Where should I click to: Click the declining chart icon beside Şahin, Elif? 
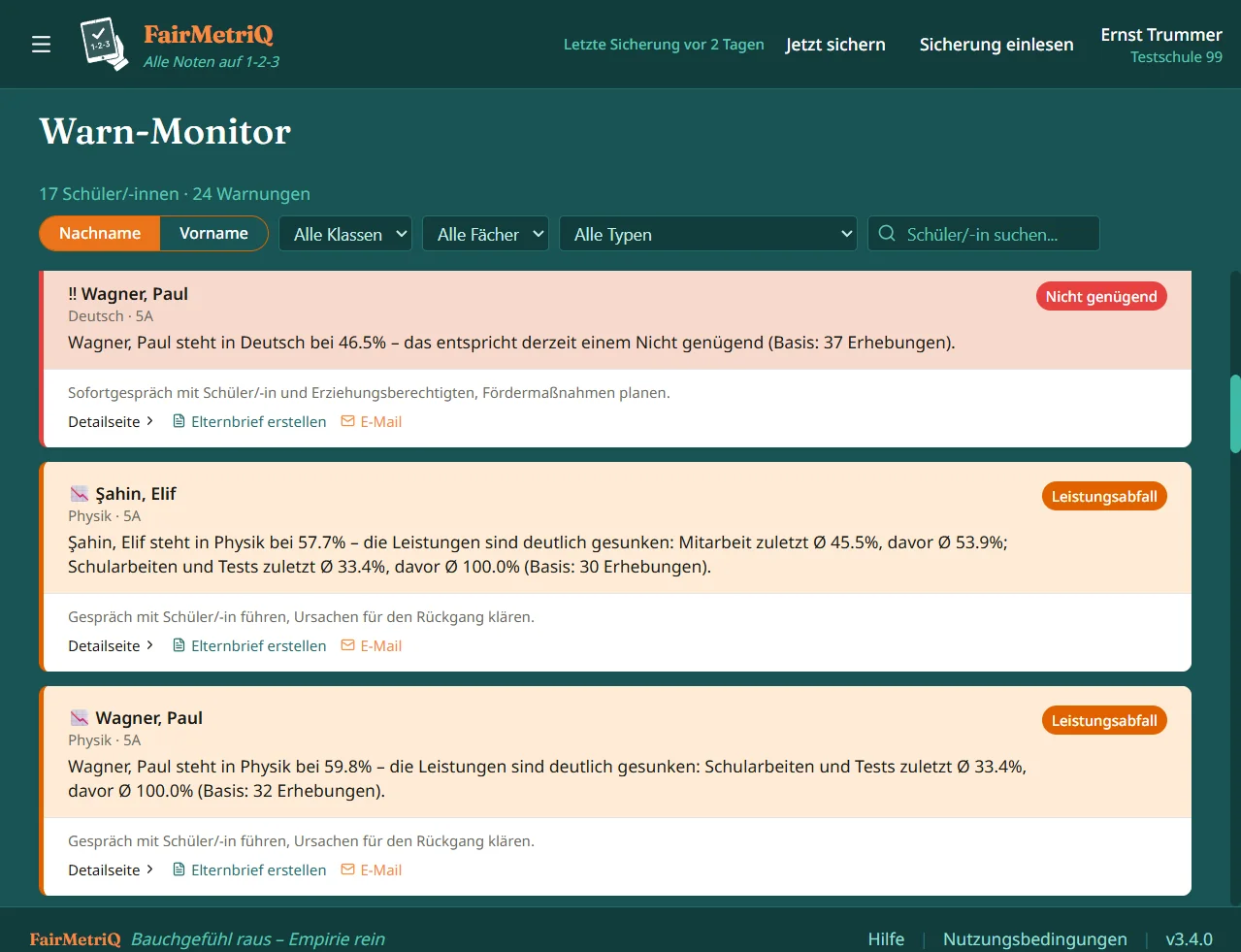coord(80,494)
